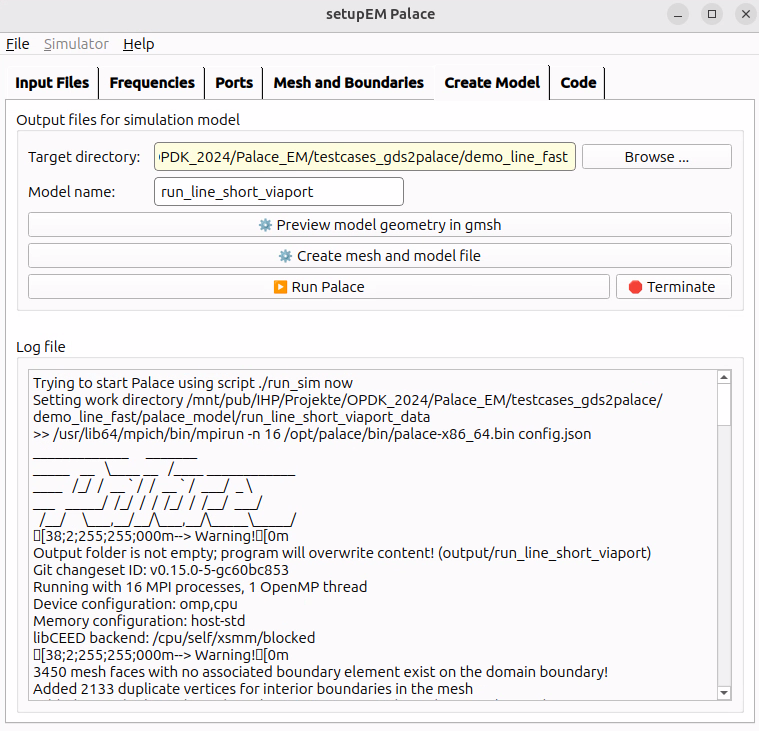This screenshot has height=731, width=759.
Task: Click the Run Palace button
Action: click(319, 287)
